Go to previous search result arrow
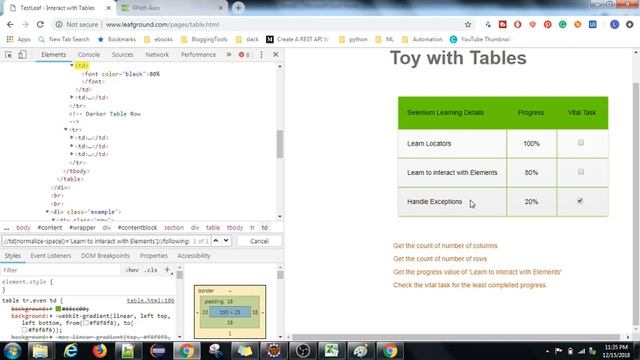The height and width of the screenshot is (360, 640). pos(216,241)
